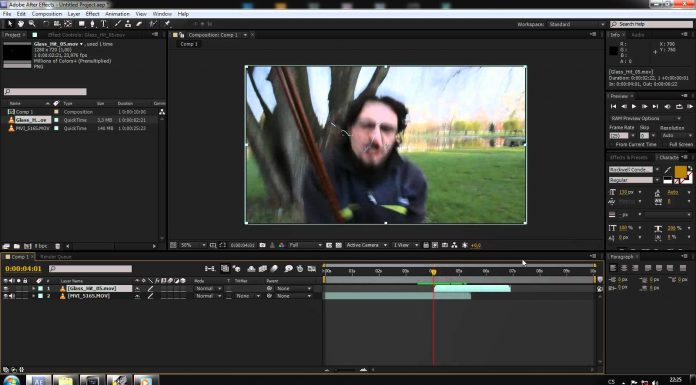The width and height of the screenshot is (696, 385).
Task: Select the Pen tool
Action: point(92,24)
